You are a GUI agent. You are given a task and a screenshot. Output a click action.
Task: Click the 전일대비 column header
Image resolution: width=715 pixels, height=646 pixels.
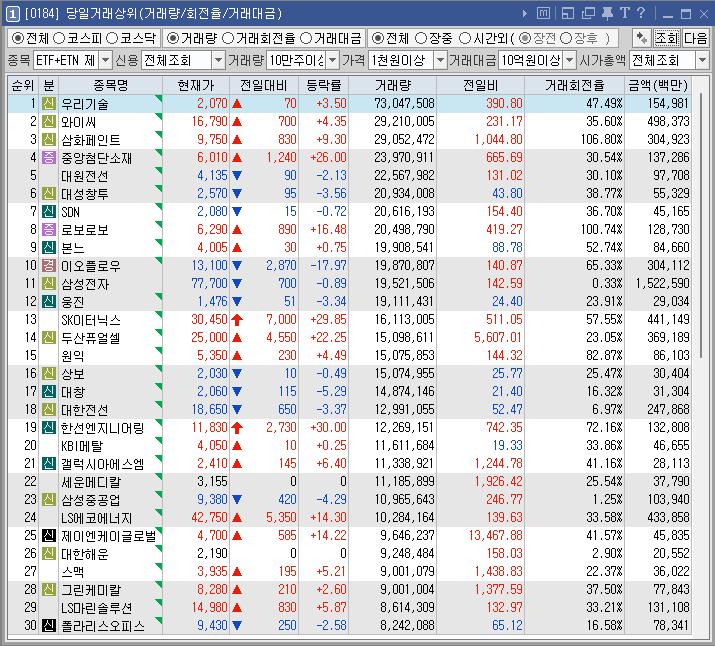tap(264, 85)
